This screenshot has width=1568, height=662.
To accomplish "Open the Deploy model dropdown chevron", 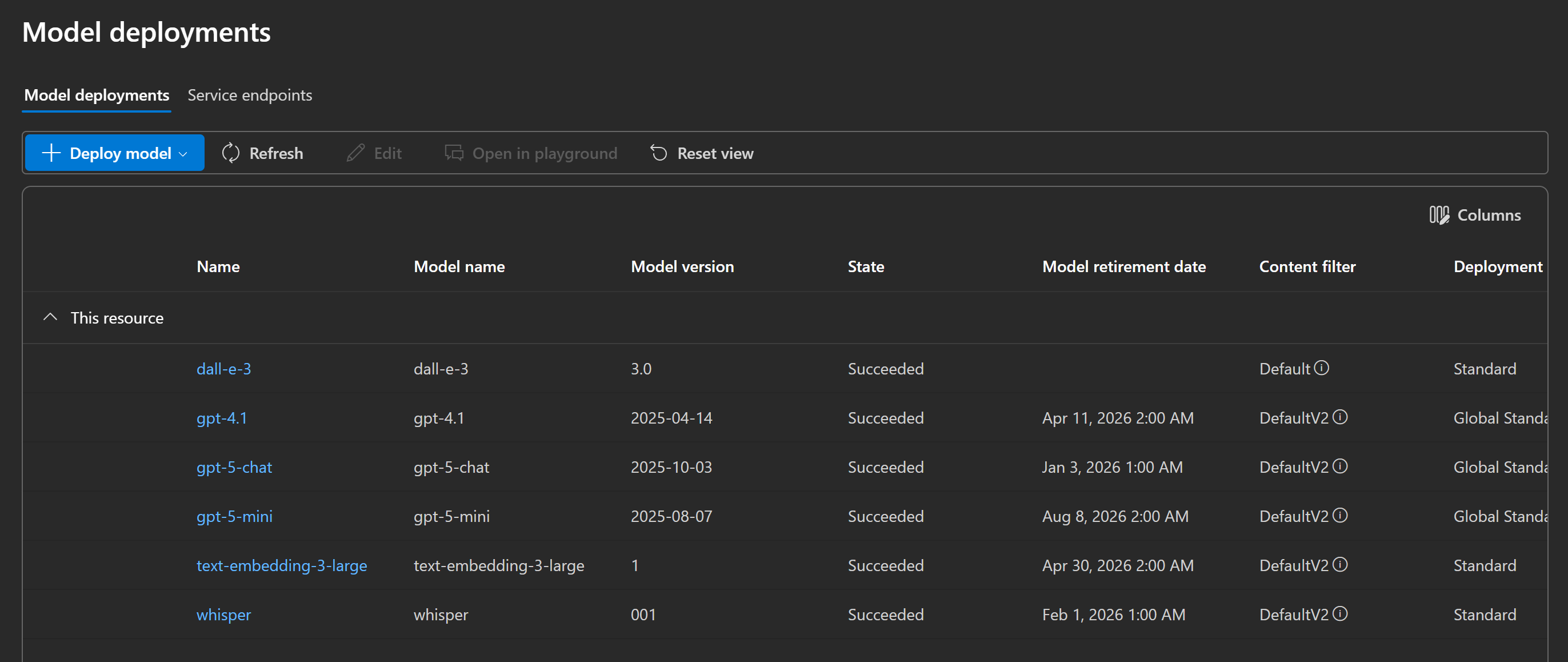I will pos(183,154).
